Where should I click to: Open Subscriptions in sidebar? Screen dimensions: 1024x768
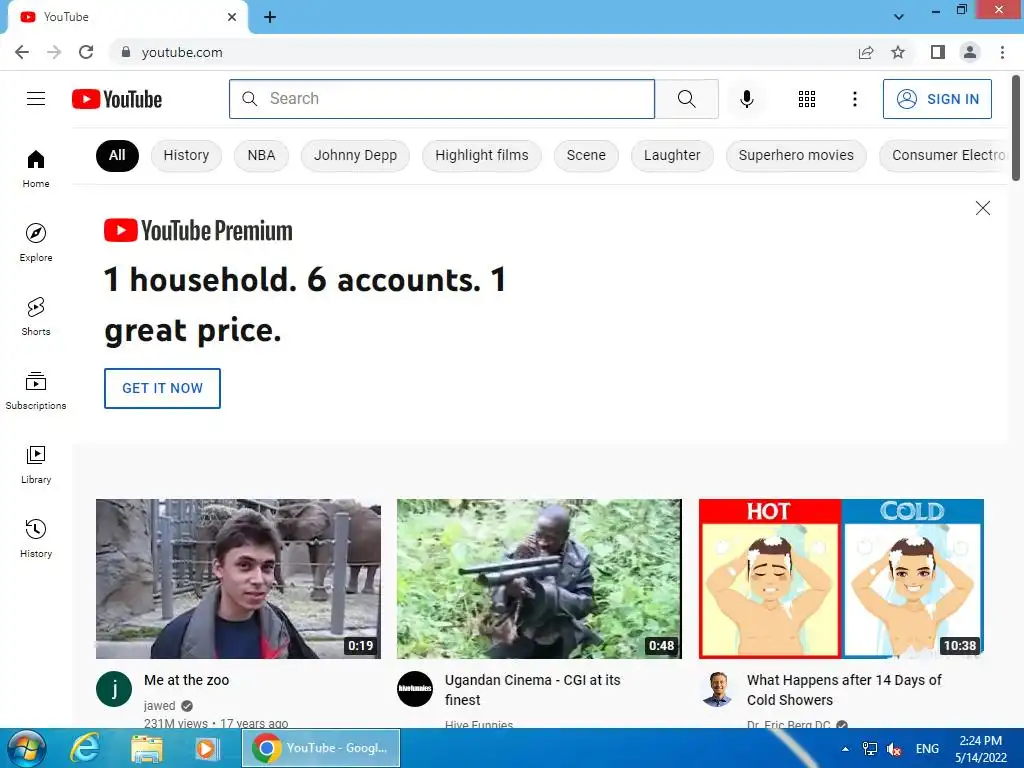[36, 391]
